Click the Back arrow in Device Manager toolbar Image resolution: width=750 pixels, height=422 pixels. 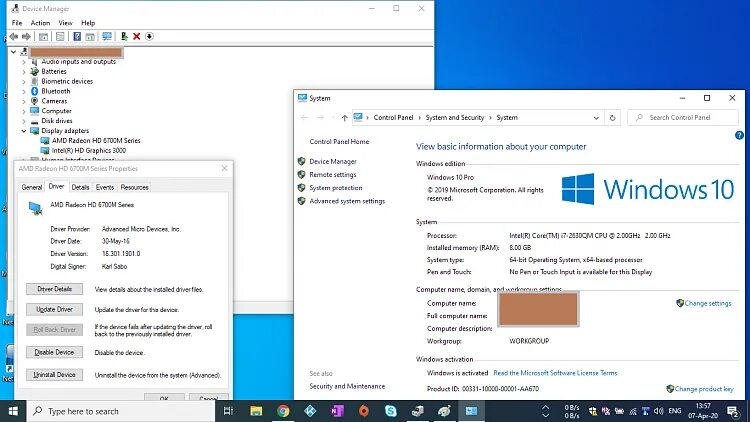13,36
